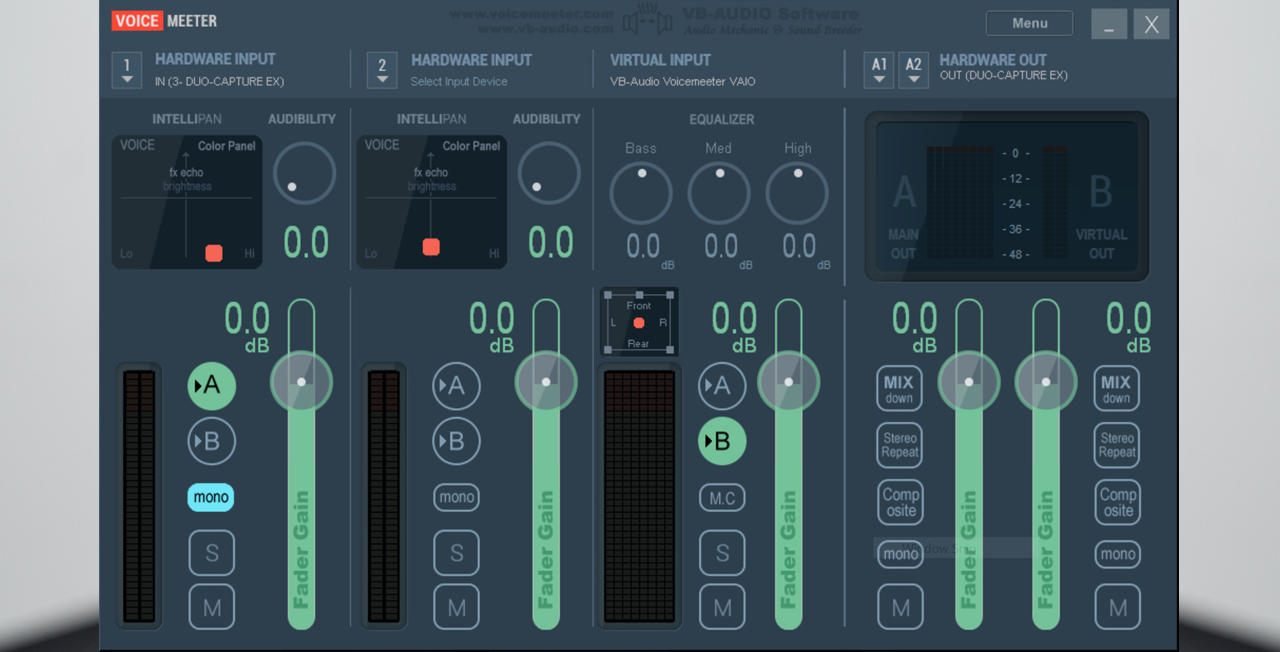Mute virtual out B with M button
Screen dimensions: 1280x652
click(1117, 607)
